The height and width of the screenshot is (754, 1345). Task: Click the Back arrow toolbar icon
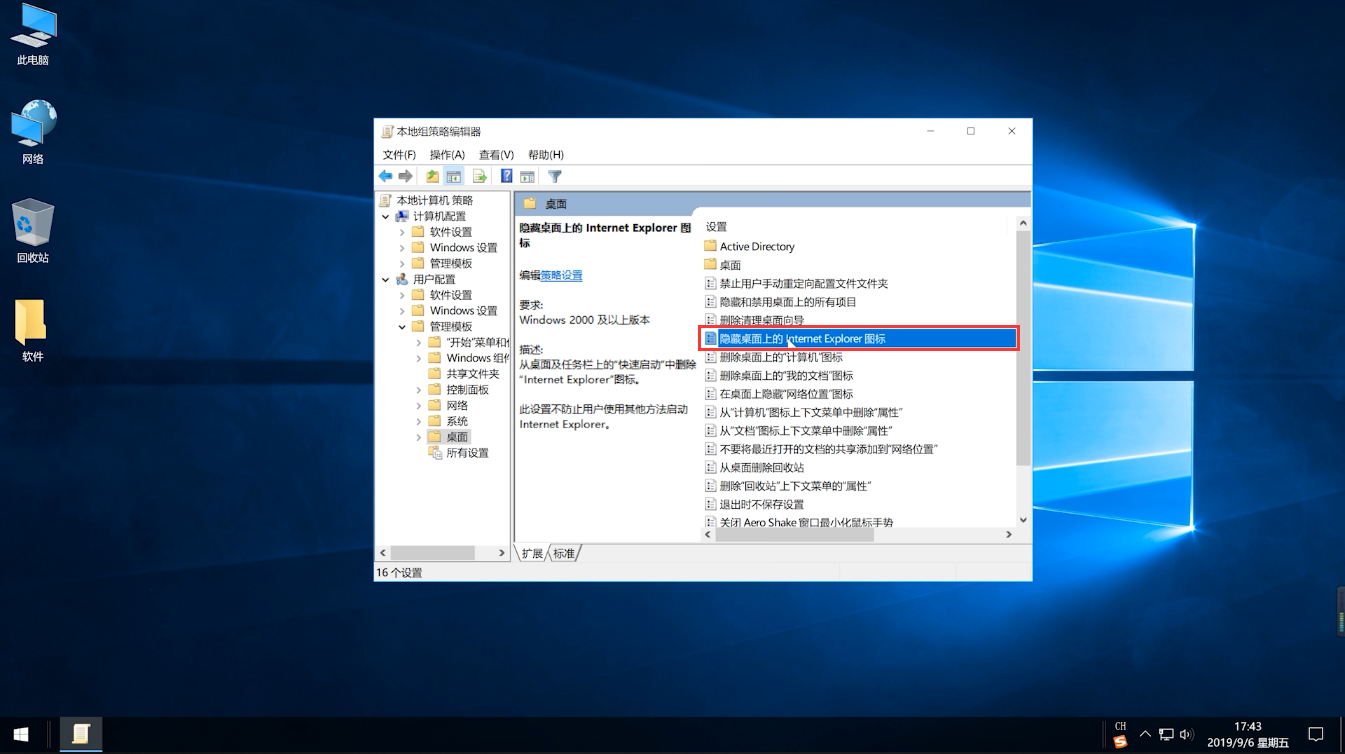coord(385,176)
